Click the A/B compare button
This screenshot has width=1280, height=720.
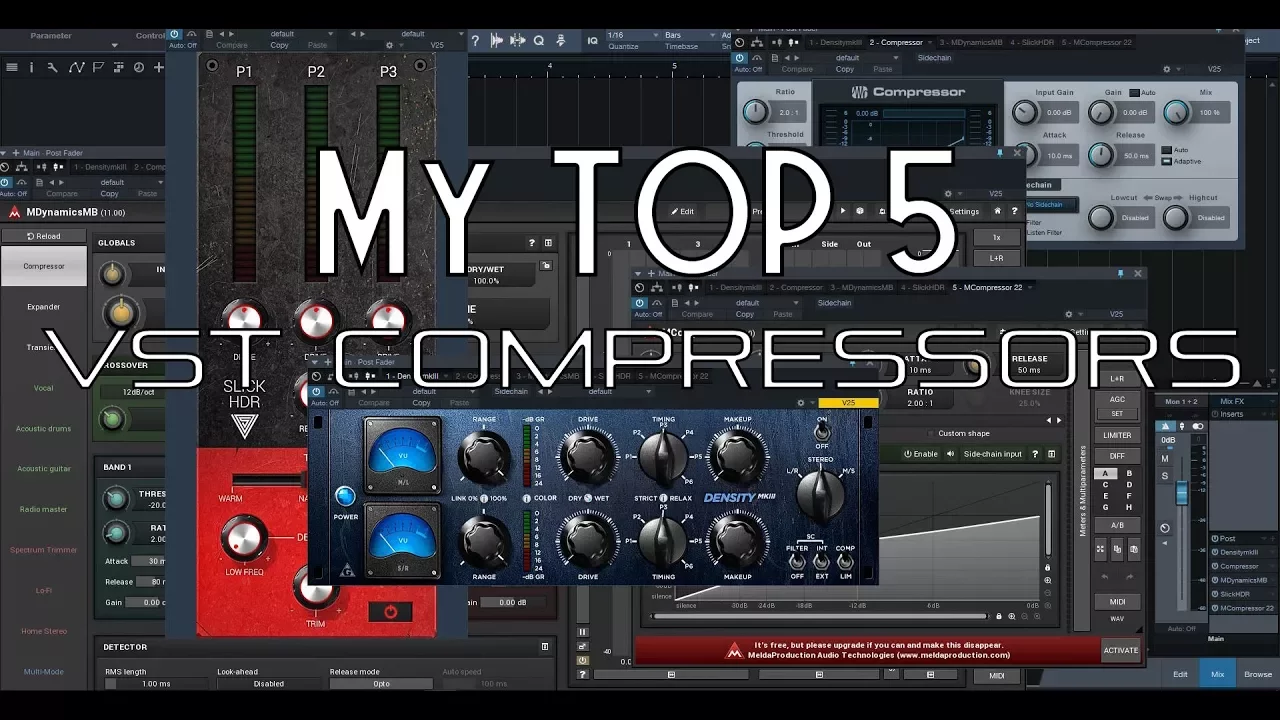[x=1117, y=525]
